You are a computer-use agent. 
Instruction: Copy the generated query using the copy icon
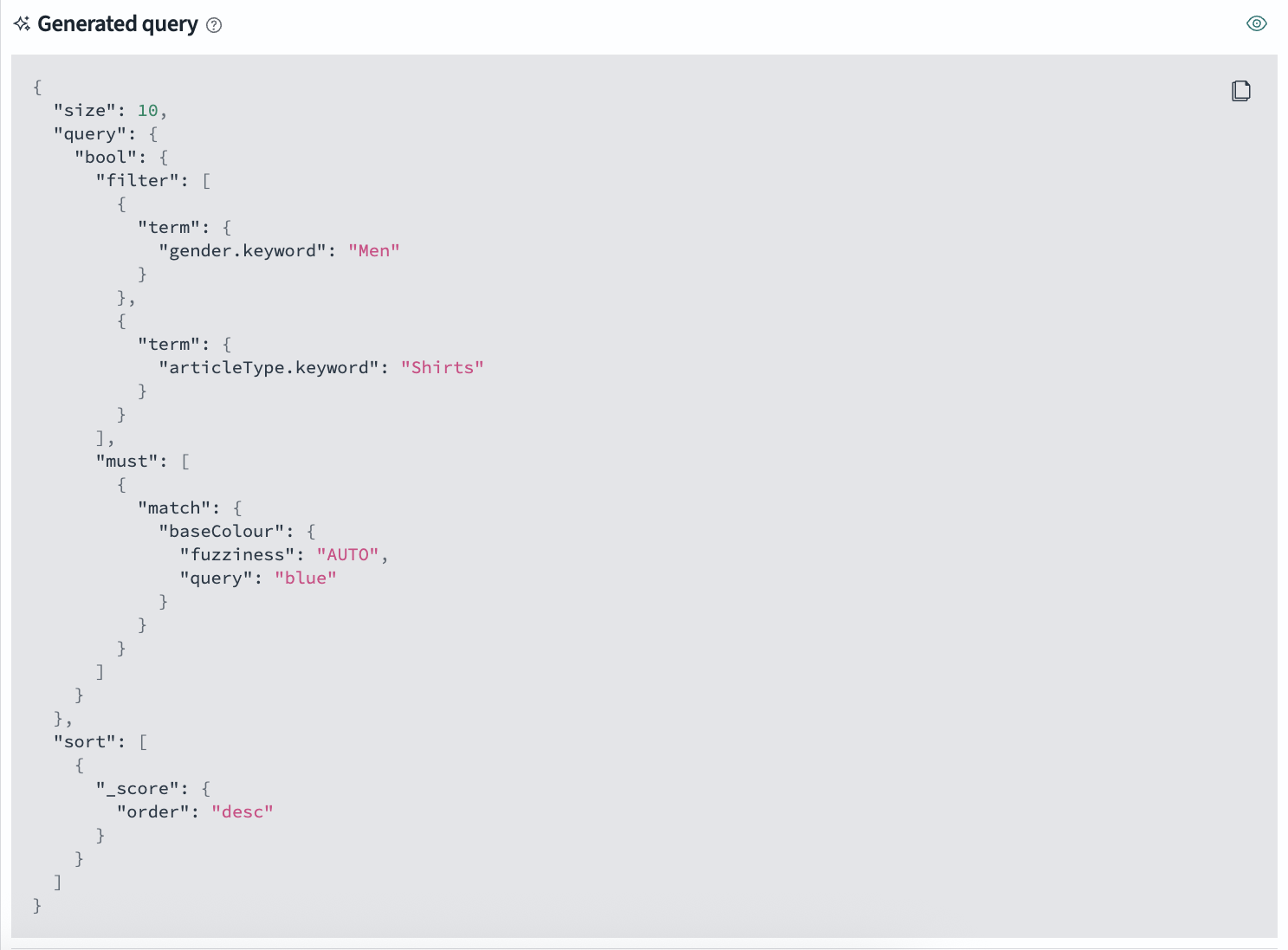click(x=1241, y=90)
